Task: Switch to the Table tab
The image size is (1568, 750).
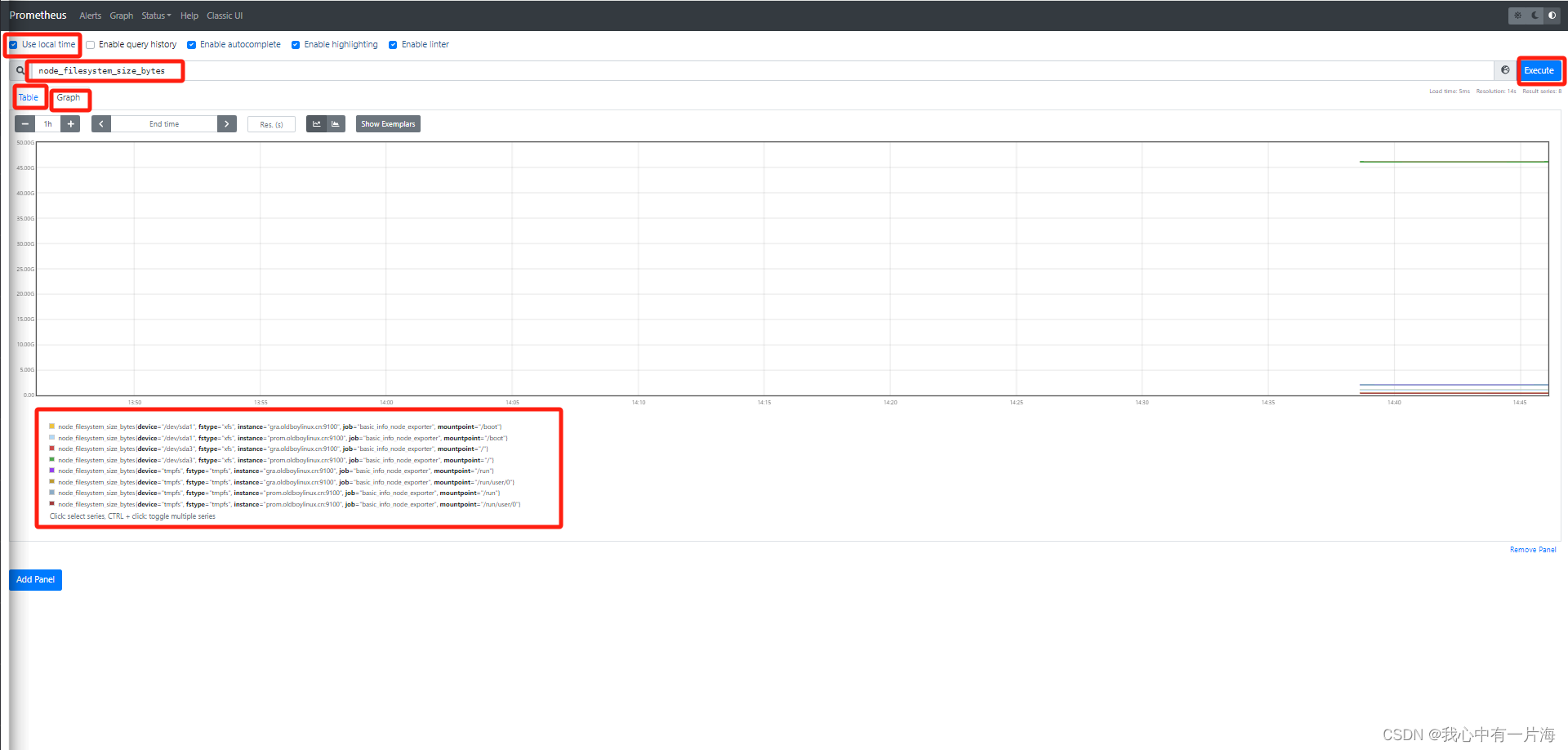Action: pyautogui.click(x=29, y=97)
